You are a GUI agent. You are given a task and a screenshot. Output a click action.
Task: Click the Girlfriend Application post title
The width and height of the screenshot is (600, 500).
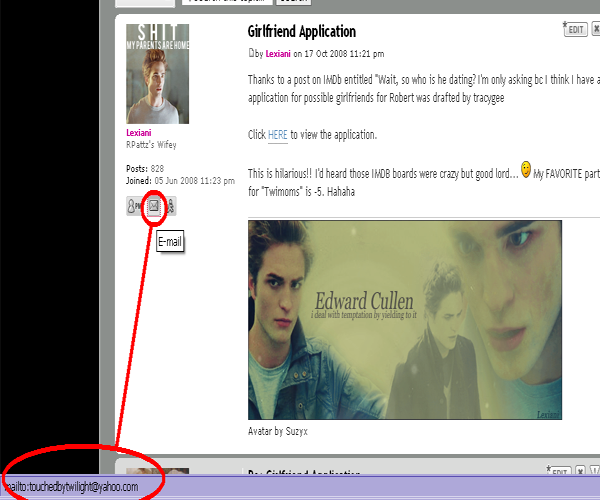click(302, 31)
